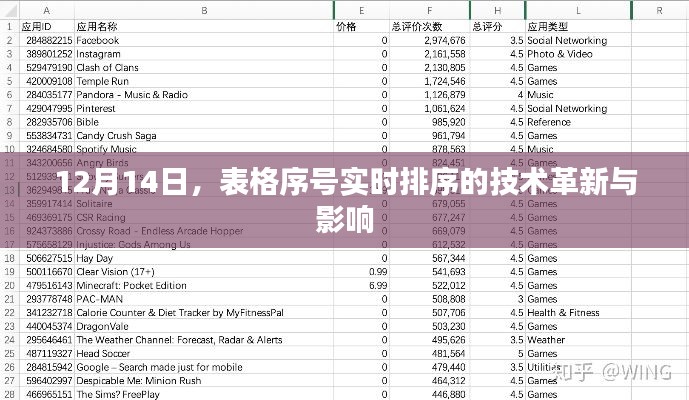Viewport: 689px width, 400px height.
Task: Click app ID 284882215 cell
Action: (x=47, y=40)
